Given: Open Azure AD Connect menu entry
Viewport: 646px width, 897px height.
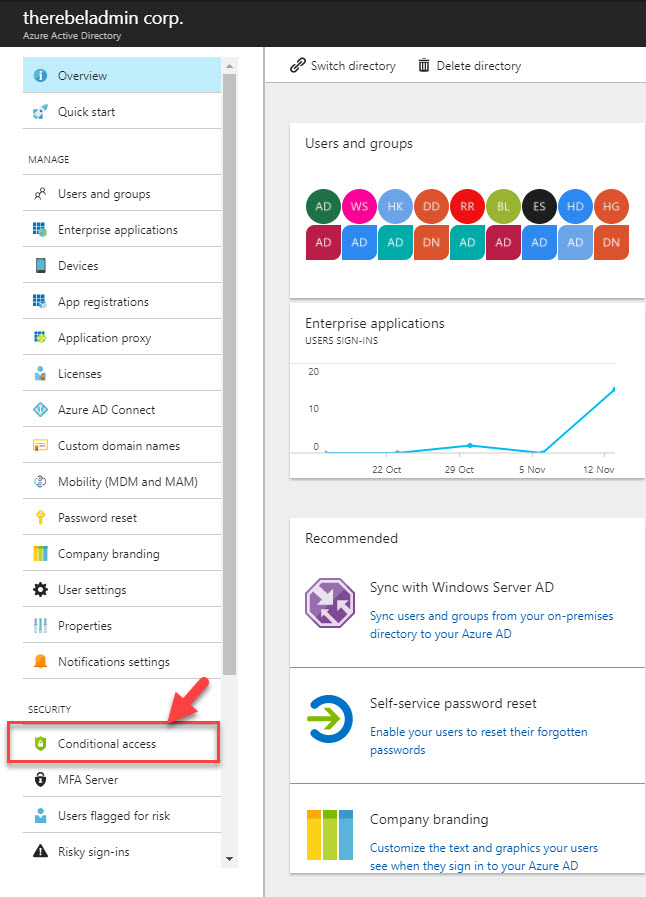Looking at the screenshot, I should pos(122,409).
